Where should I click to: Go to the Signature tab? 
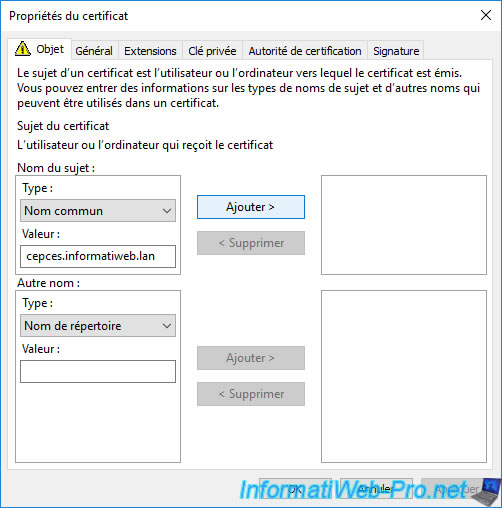pyautogui.click(x=396, y=51)
